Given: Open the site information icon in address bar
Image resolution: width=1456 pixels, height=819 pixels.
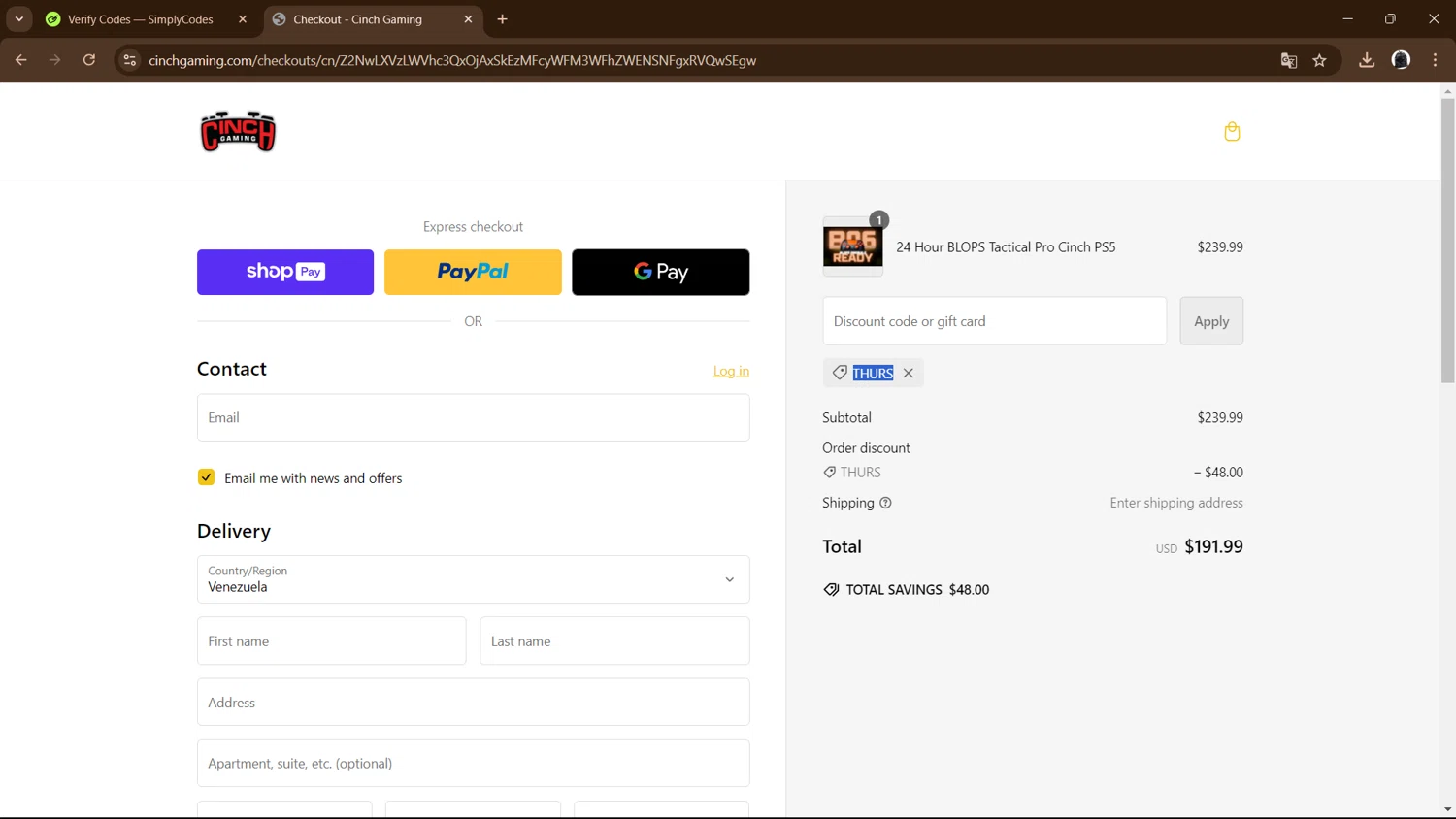Looking at the screenshot, I should [129, 60].
